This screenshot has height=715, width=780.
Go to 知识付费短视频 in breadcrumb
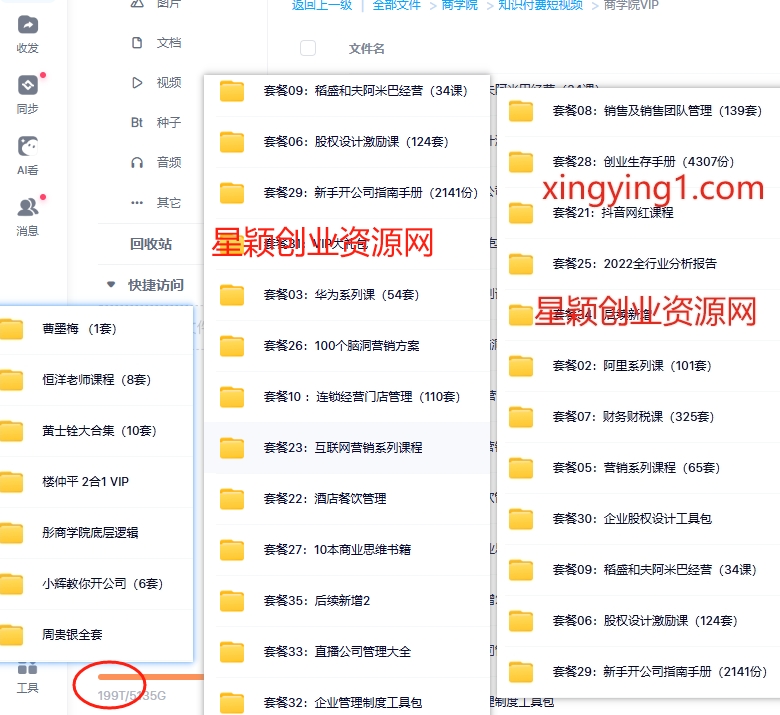(x=540, y=5)
